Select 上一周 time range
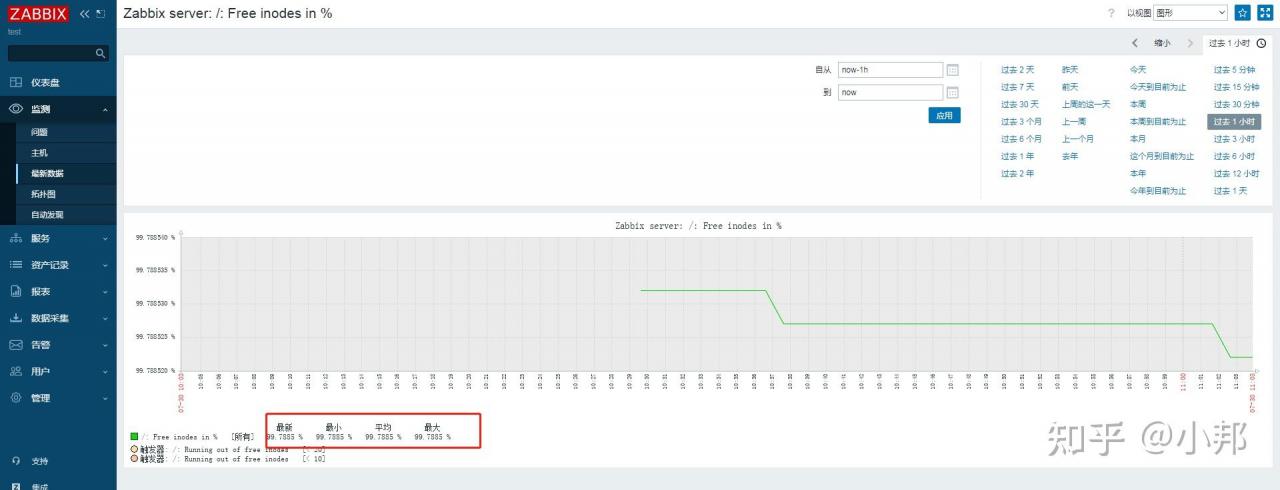The image size is (1280, 490). pos(1074,122)
